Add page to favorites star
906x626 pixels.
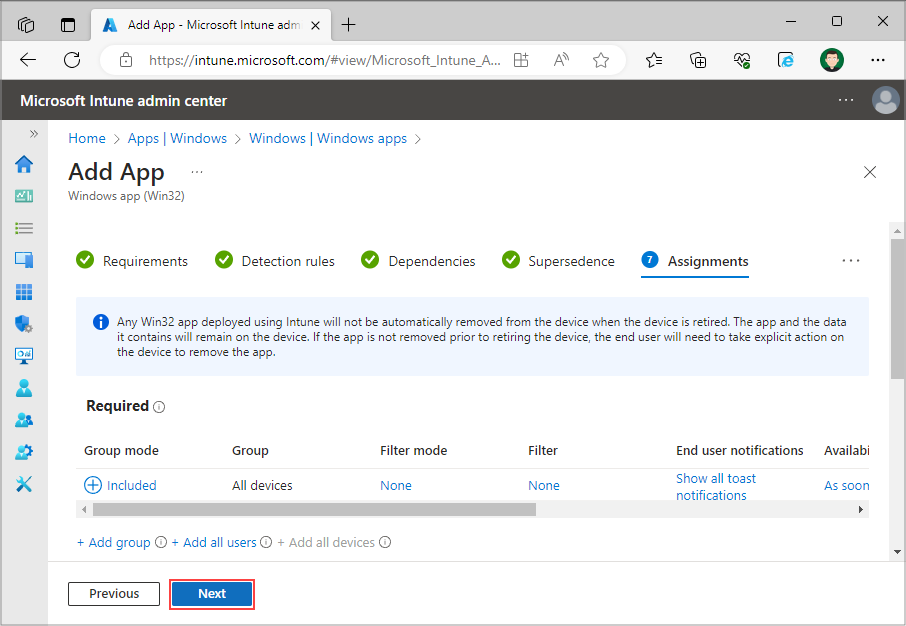(601, 60)
